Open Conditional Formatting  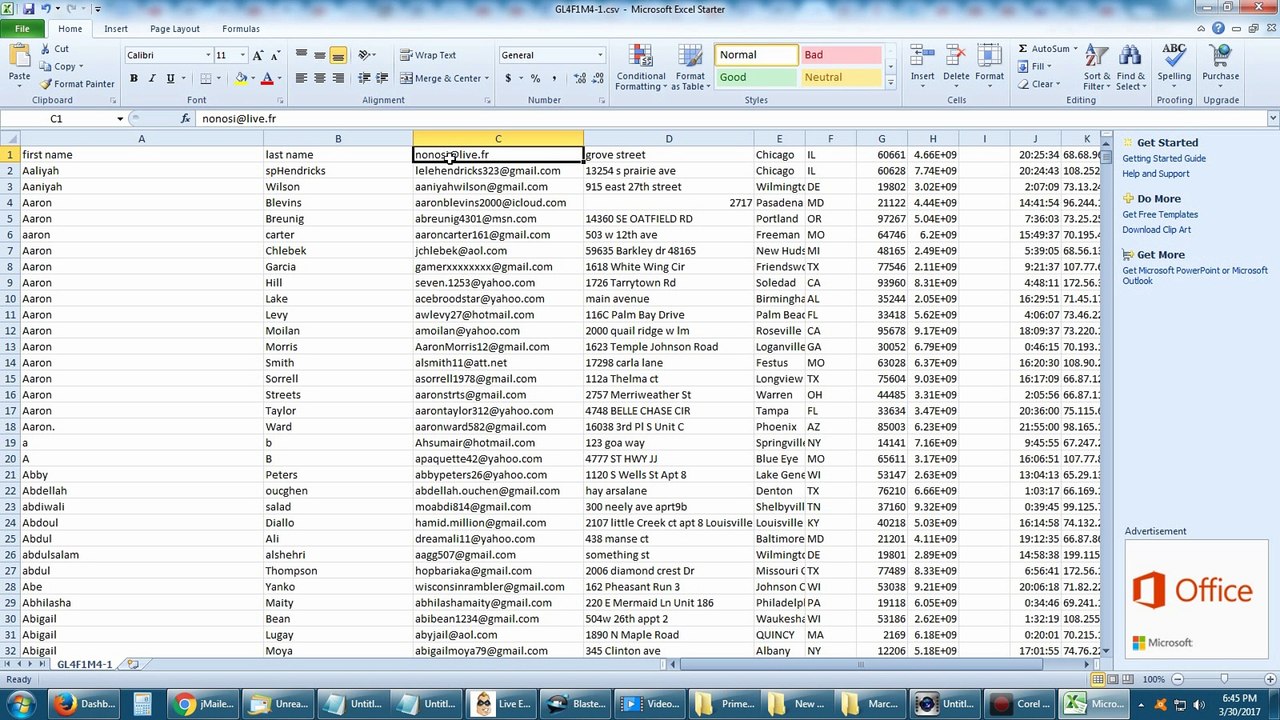(641, 68)
